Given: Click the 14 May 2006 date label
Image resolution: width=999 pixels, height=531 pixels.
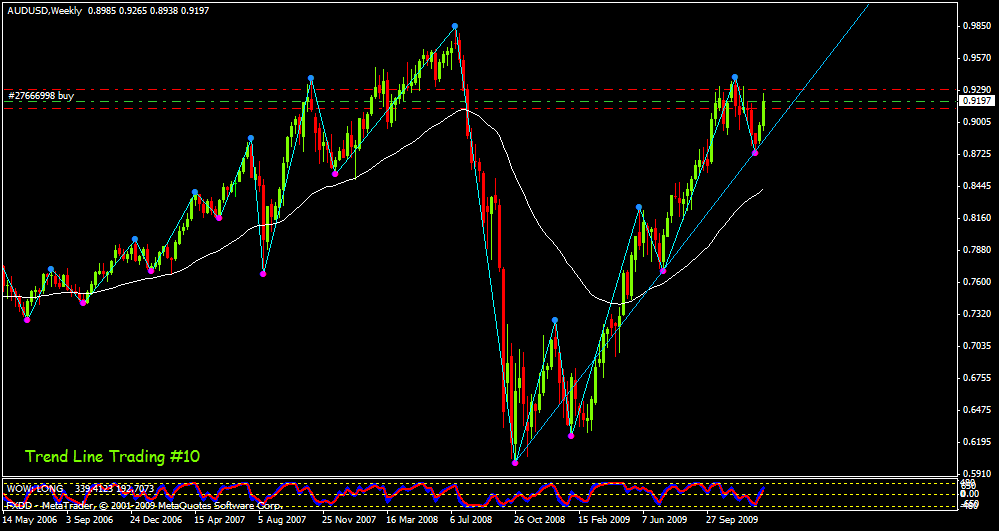Looking at the screenshot, I should [28, 521].
